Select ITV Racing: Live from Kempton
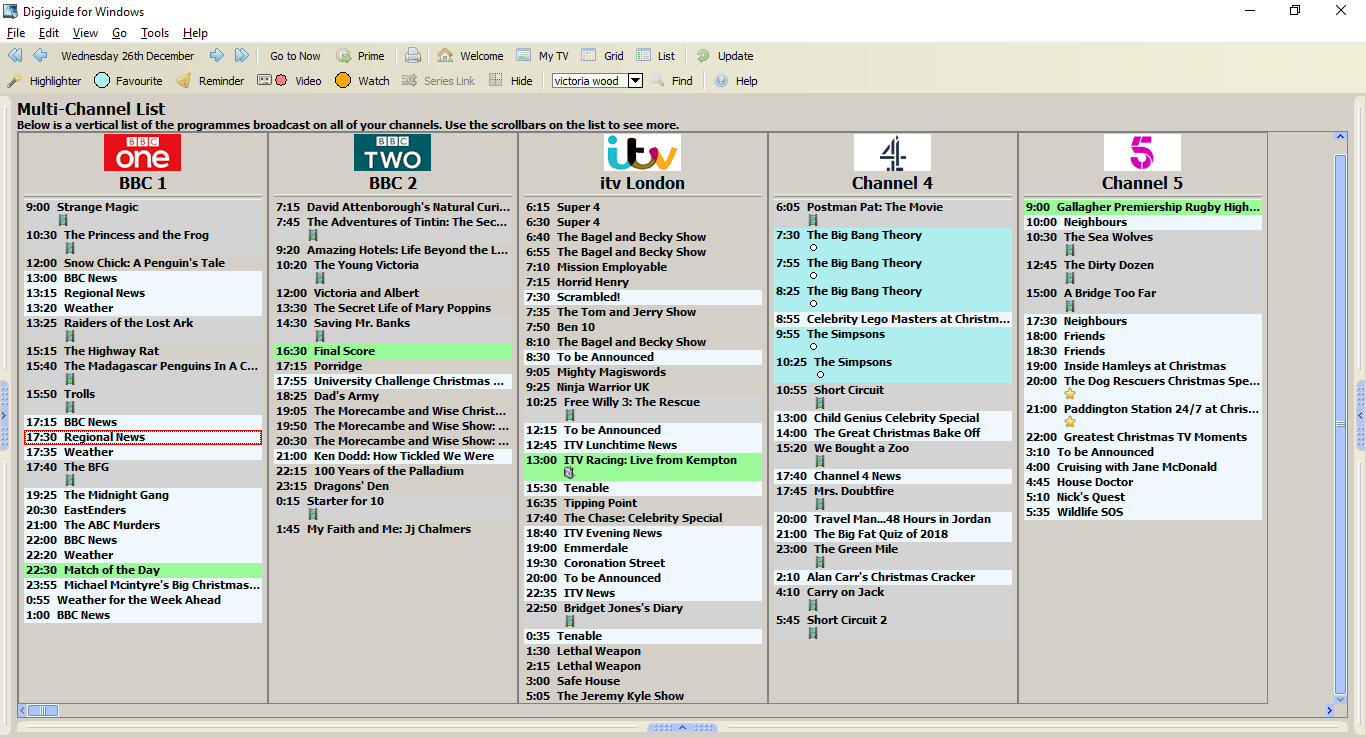1366x738 pixels. tap(643, 467)
